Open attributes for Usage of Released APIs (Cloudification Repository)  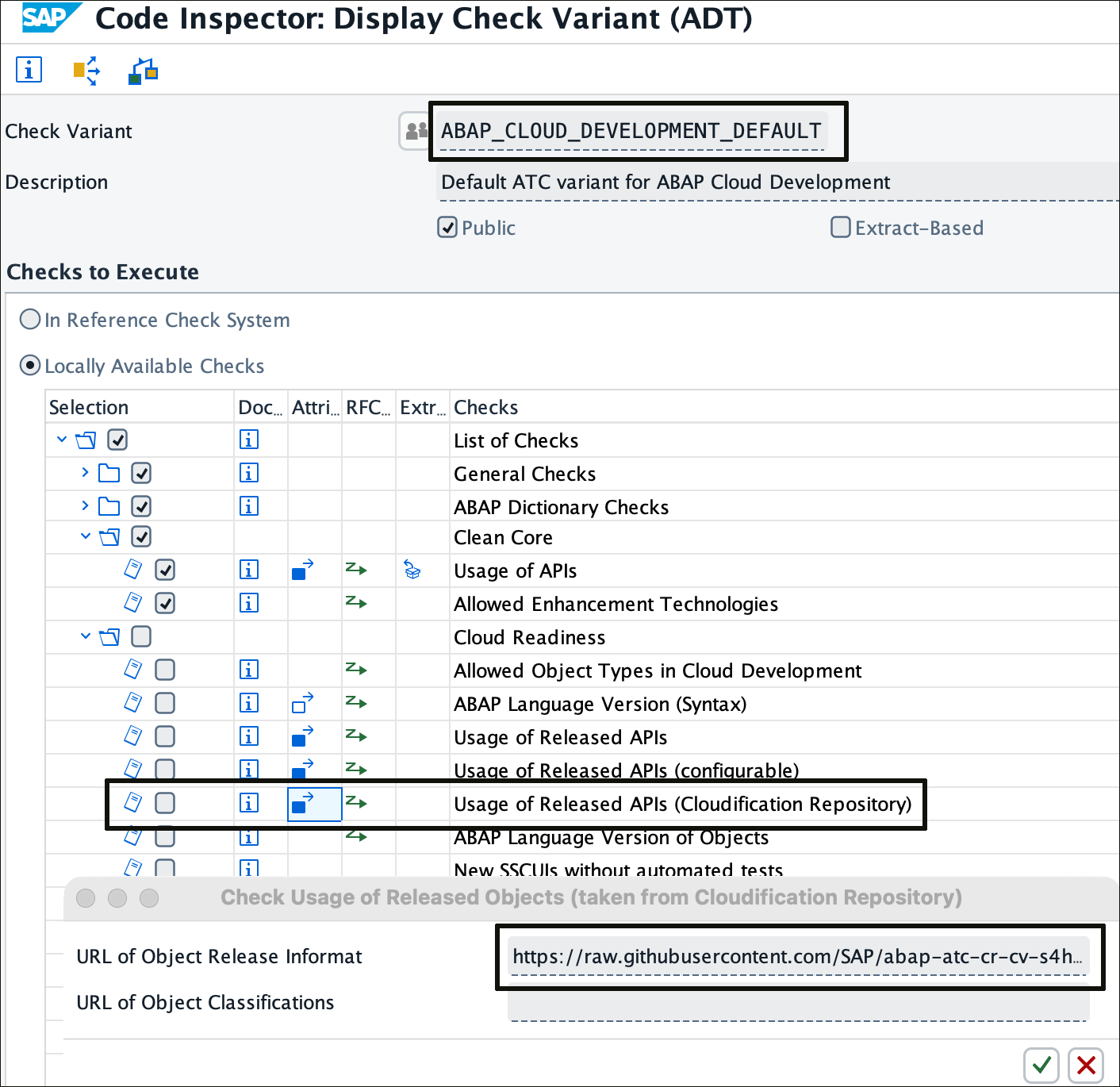pyautogui.click(x=303, y=803)
